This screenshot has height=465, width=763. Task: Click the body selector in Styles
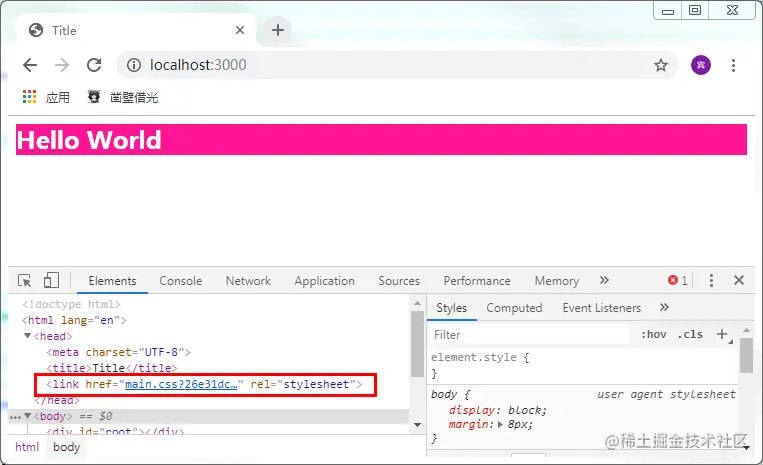[x=444, y=394]
